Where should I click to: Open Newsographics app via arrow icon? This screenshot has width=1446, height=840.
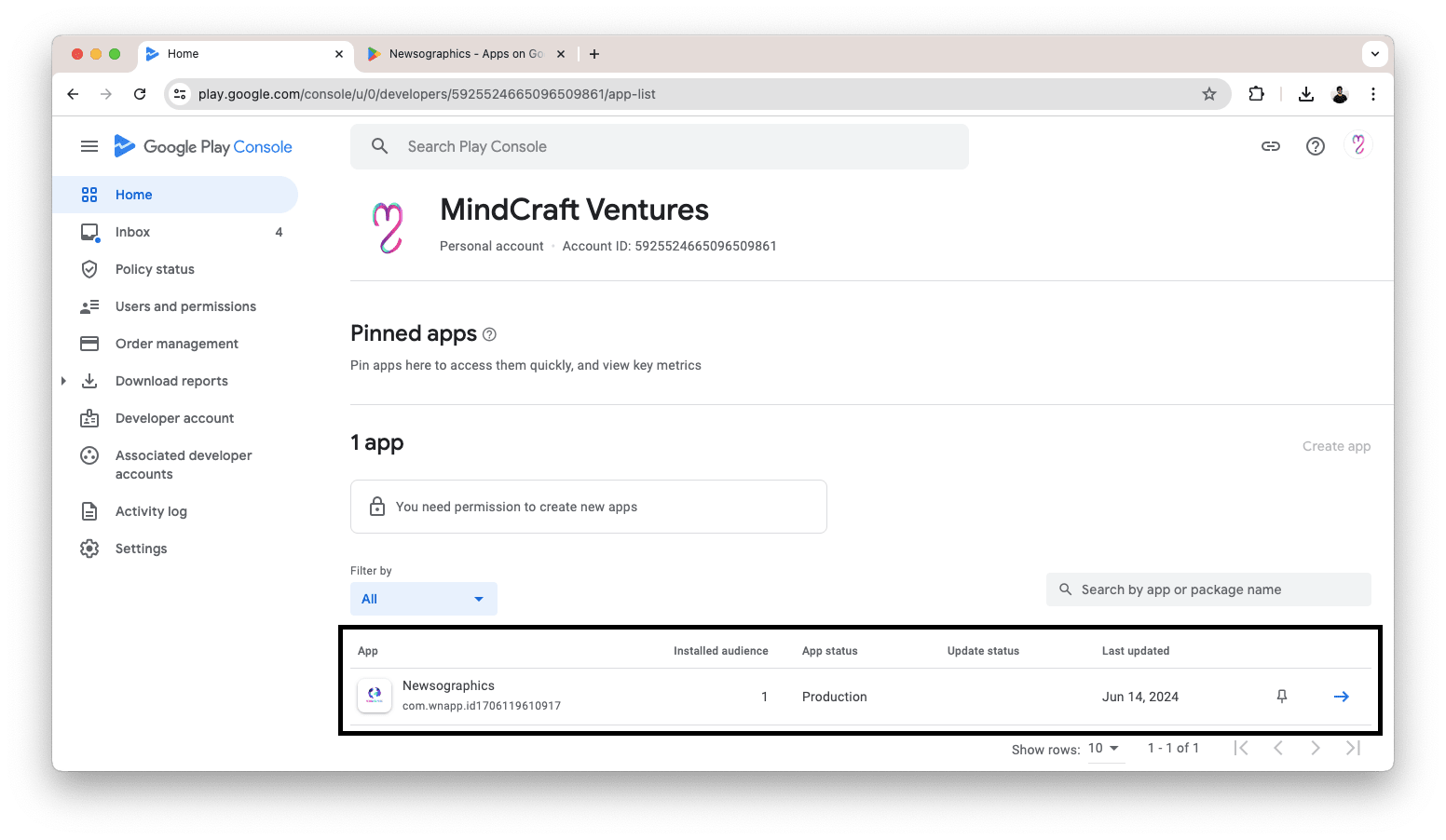(1341, 697)
